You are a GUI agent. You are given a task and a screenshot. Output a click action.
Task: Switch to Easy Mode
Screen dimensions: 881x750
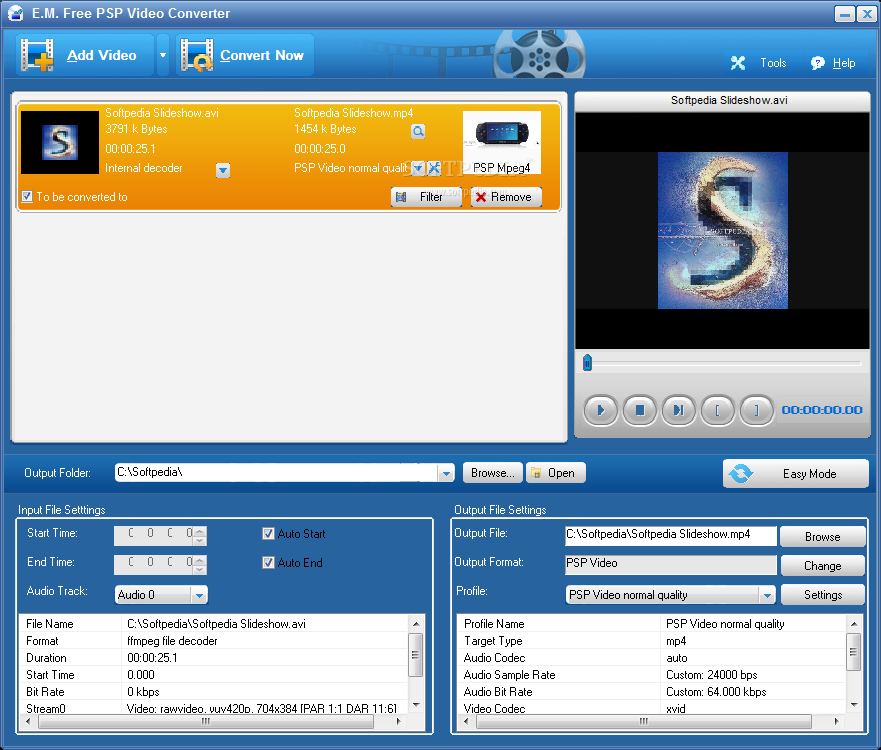pyautogui.click(x=796, y=474)
